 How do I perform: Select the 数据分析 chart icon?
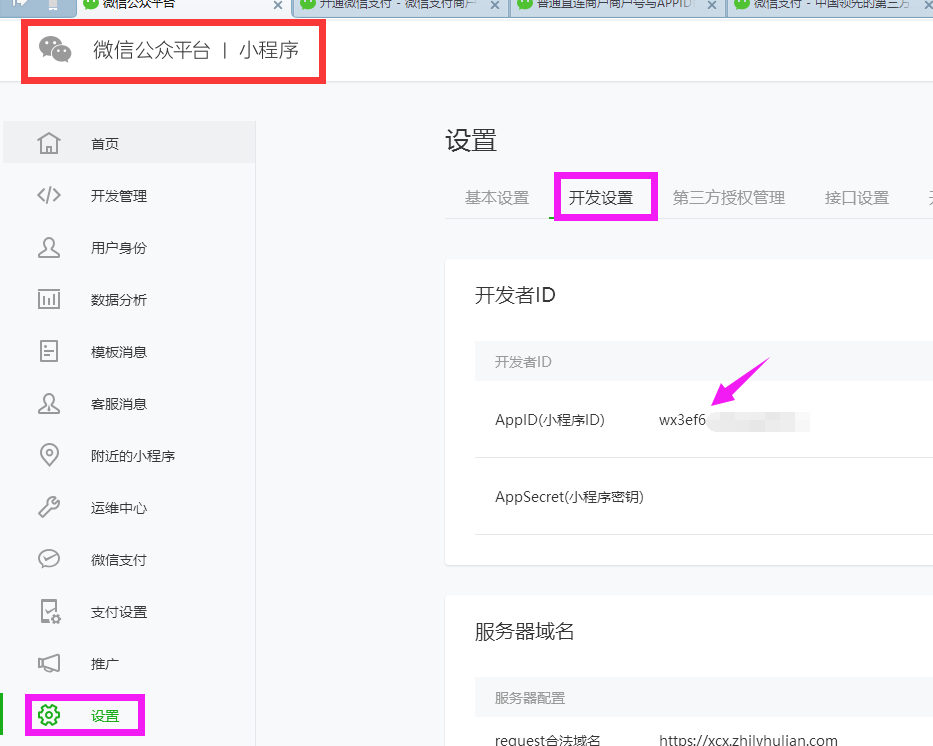click(x=49, y=299)
